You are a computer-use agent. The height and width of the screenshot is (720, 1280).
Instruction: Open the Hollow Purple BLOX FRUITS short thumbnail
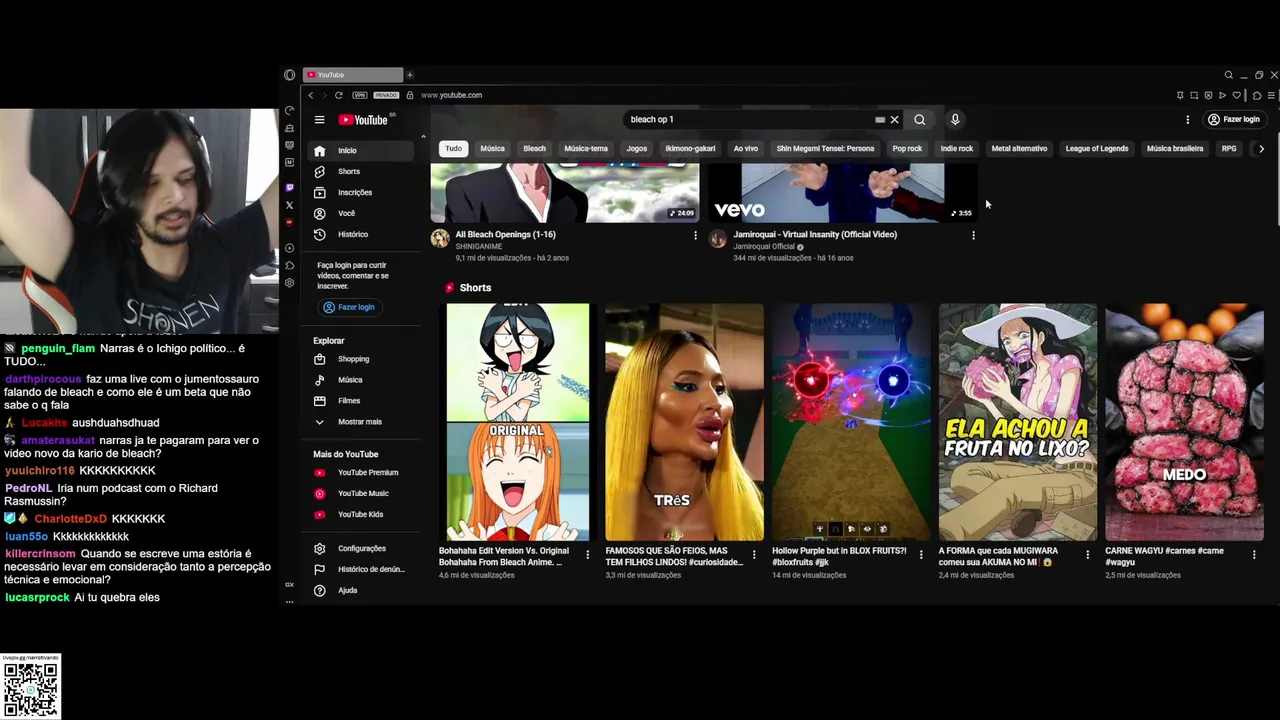pyautogui.click(x=851, y=422)
